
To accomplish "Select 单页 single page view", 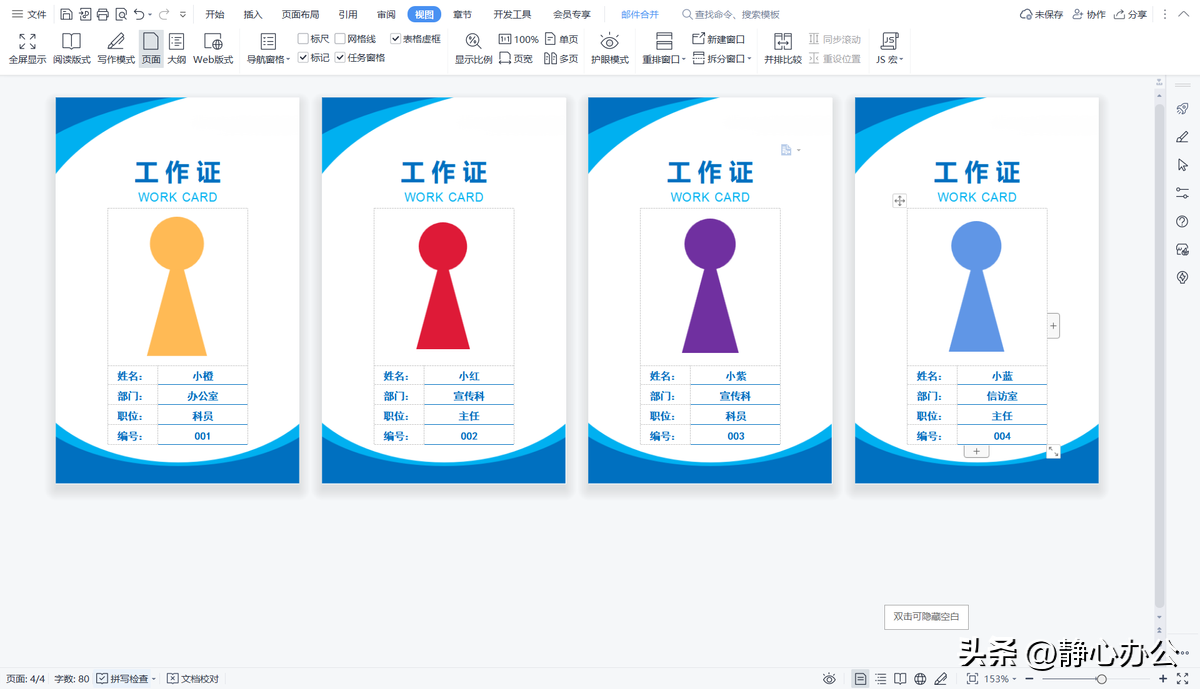I will click(x=561, y=39).
